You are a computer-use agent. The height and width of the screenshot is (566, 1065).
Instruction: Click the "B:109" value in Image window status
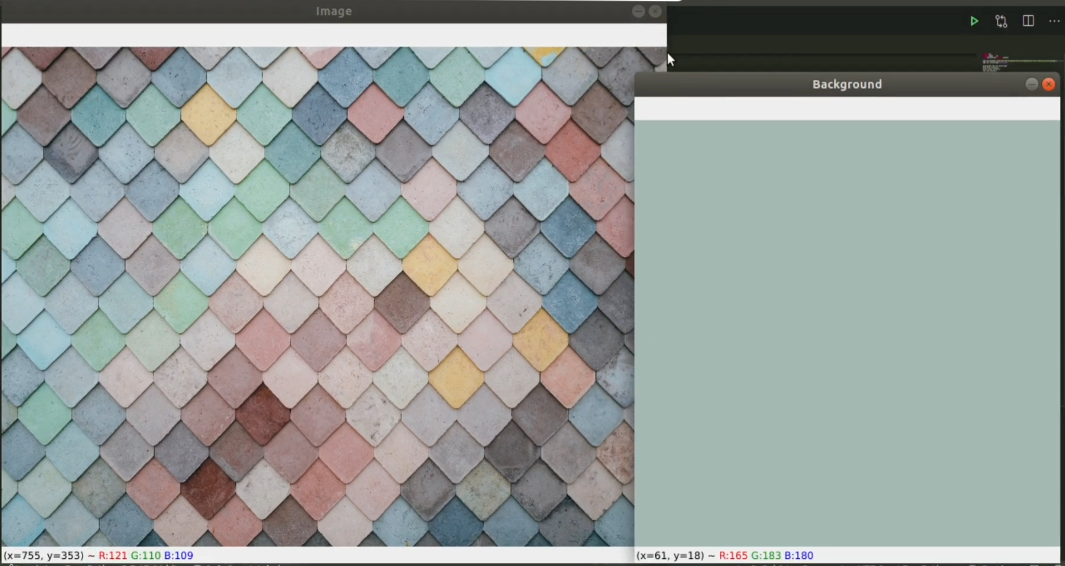pyautogui.click(x=179, y=556)
